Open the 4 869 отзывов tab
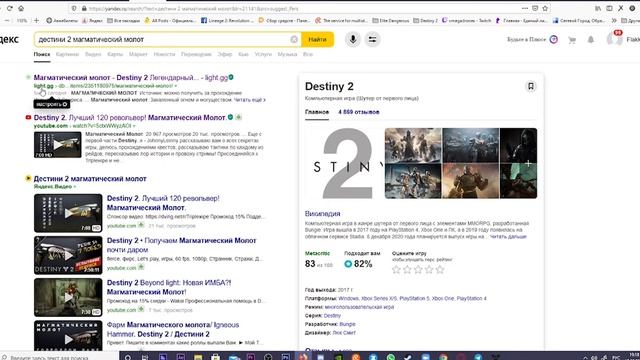640x360 pixels. pos(358,112)
